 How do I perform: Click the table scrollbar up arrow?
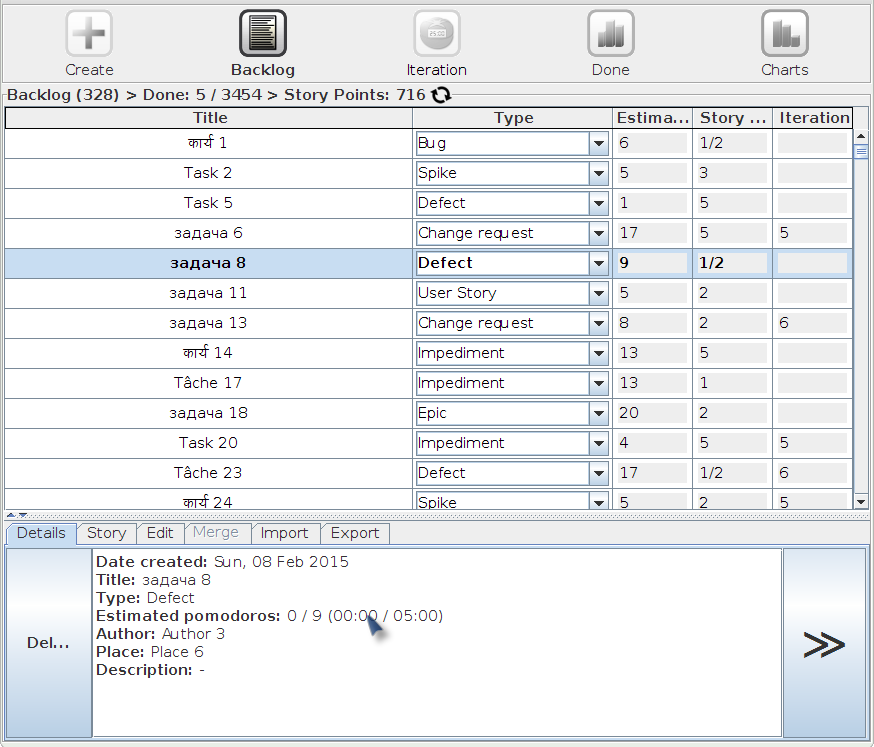click(861, 136)
